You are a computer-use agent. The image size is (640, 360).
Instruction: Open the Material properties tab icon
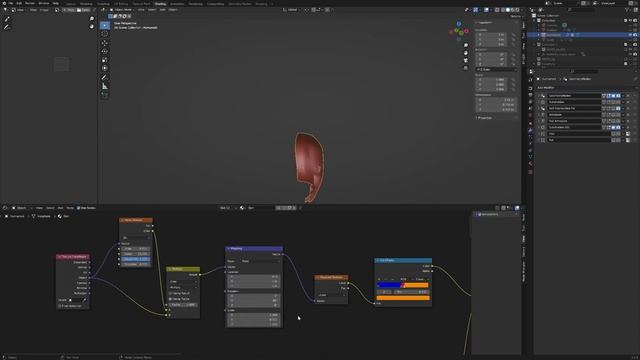tap(530, 164)
